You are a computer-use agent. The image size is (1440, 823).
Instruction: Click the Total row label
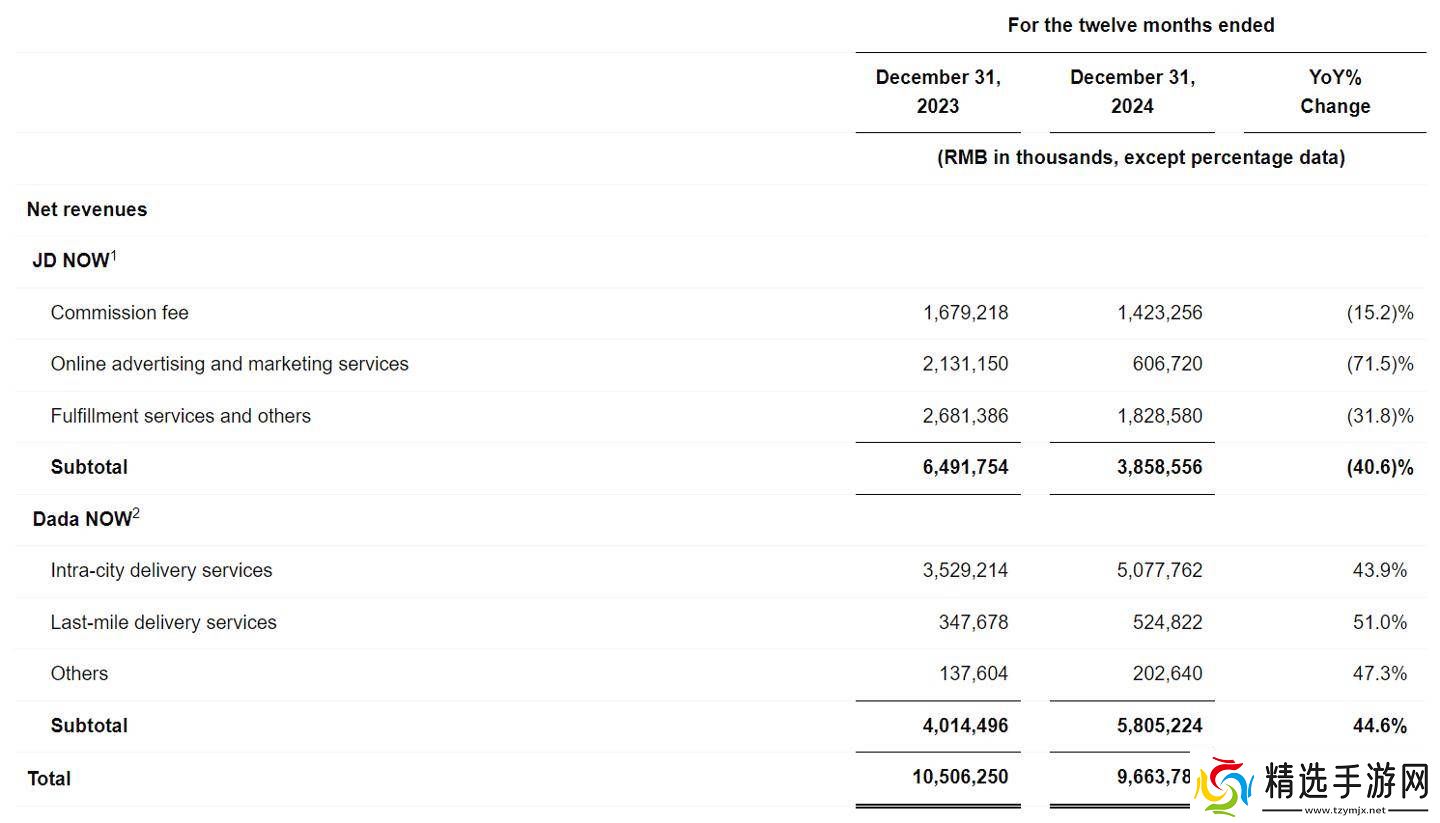tap(49, 778)
